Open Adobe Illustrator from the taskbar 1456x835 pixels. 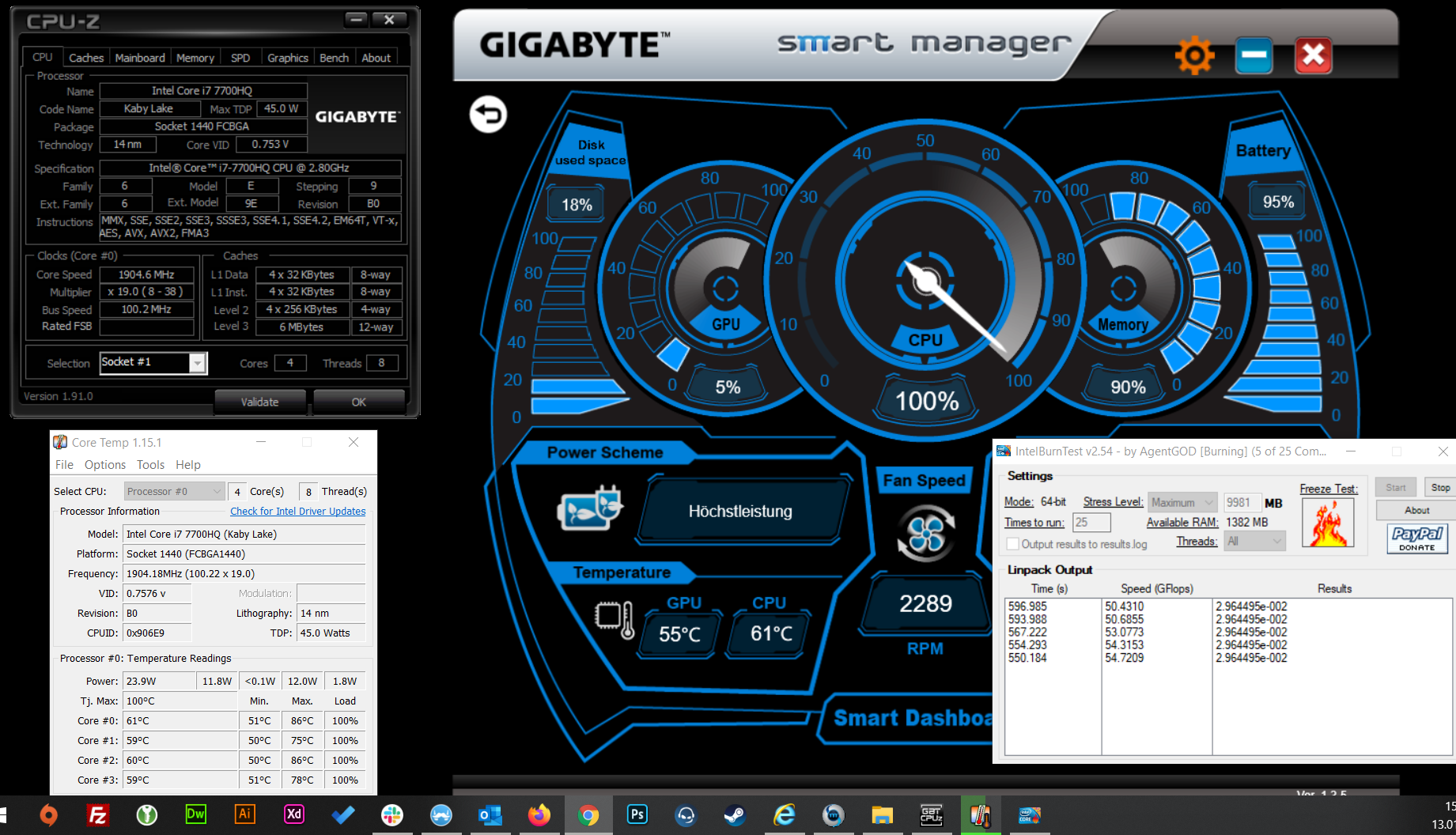tap(244, 814)
